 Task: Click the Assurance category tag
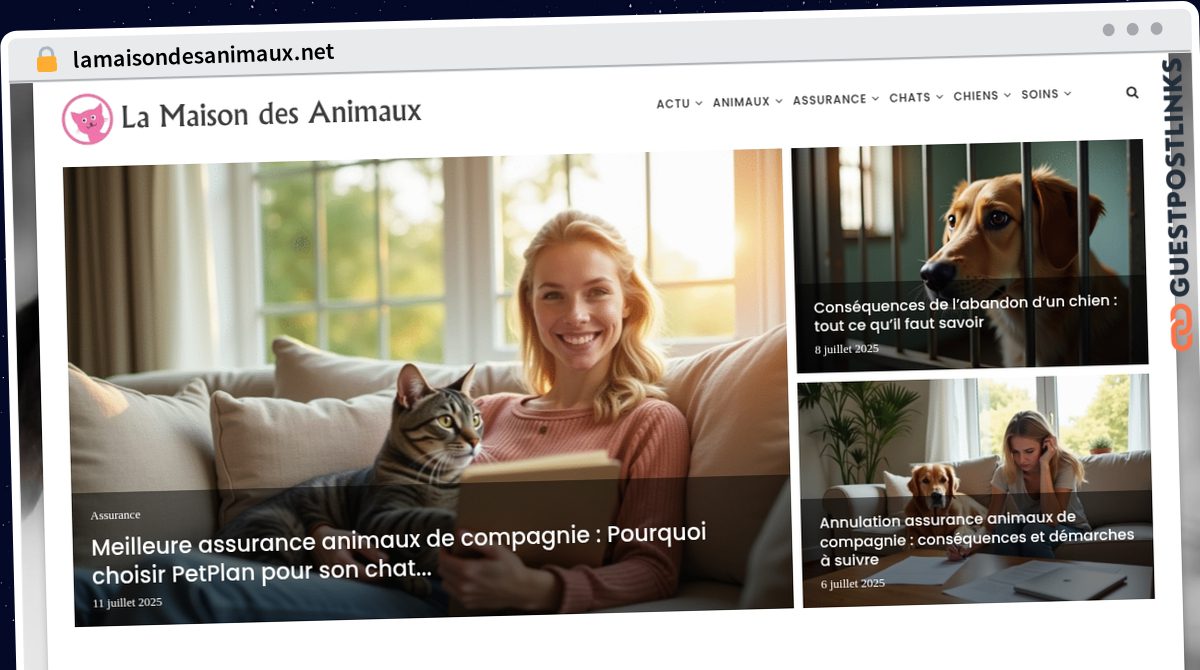pos(115,515)
